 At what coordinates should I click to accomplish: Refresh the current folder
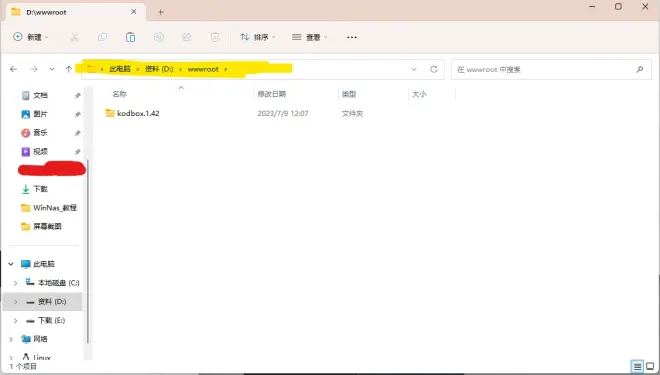click(x=434, y=69)
